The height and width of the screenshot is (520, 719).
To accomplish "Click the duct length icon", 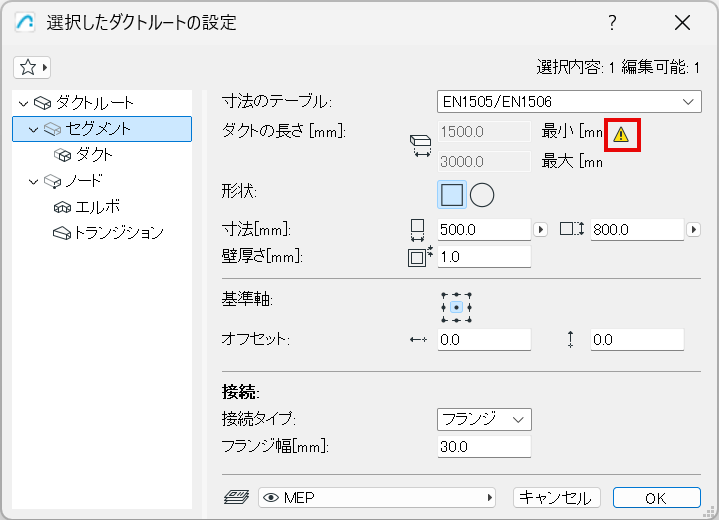I will (419, 146).
